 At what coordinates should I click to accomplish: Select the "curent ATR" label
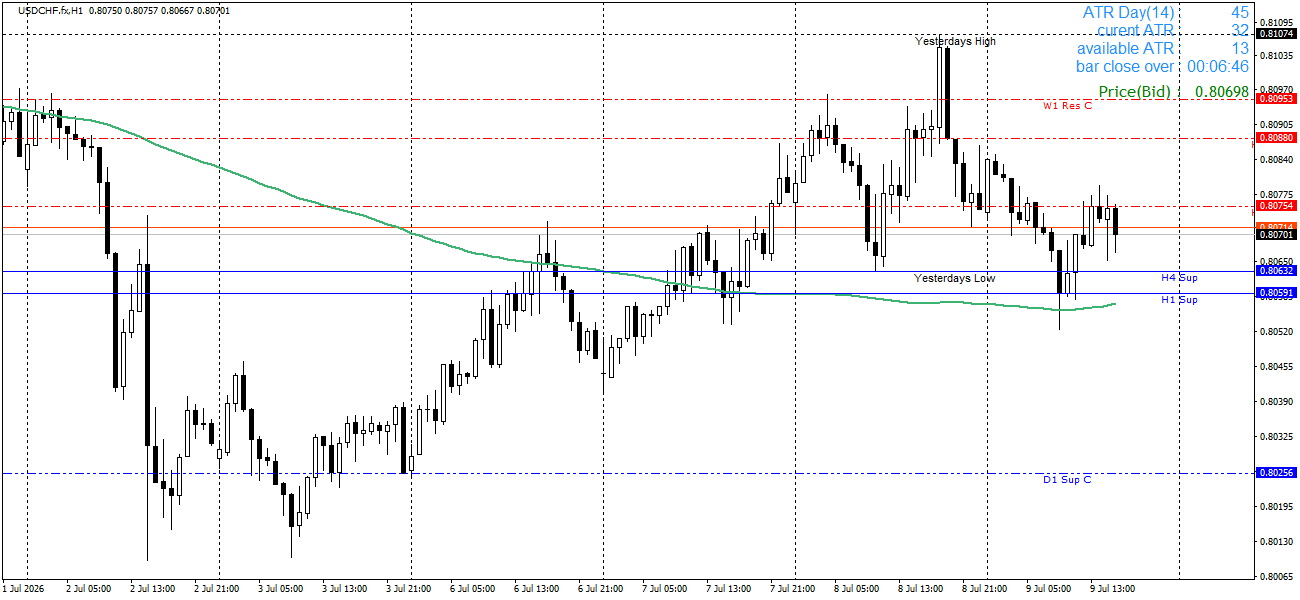pyautogui.click(x=1136, y=30)
